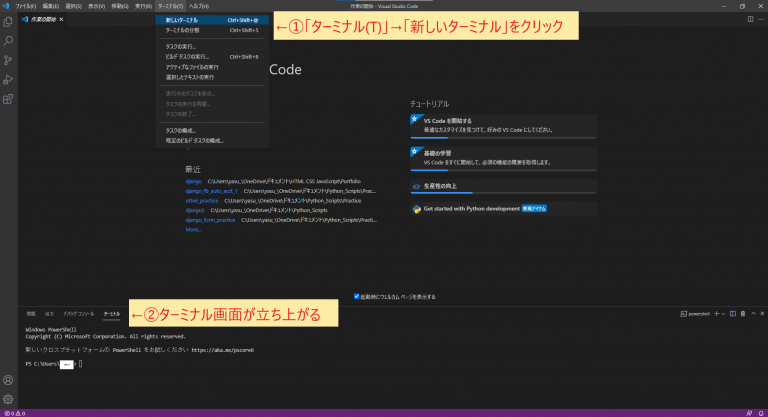Open the Extensions view
Viewport: 768px width, 417px height.
(x=8, y=99)
